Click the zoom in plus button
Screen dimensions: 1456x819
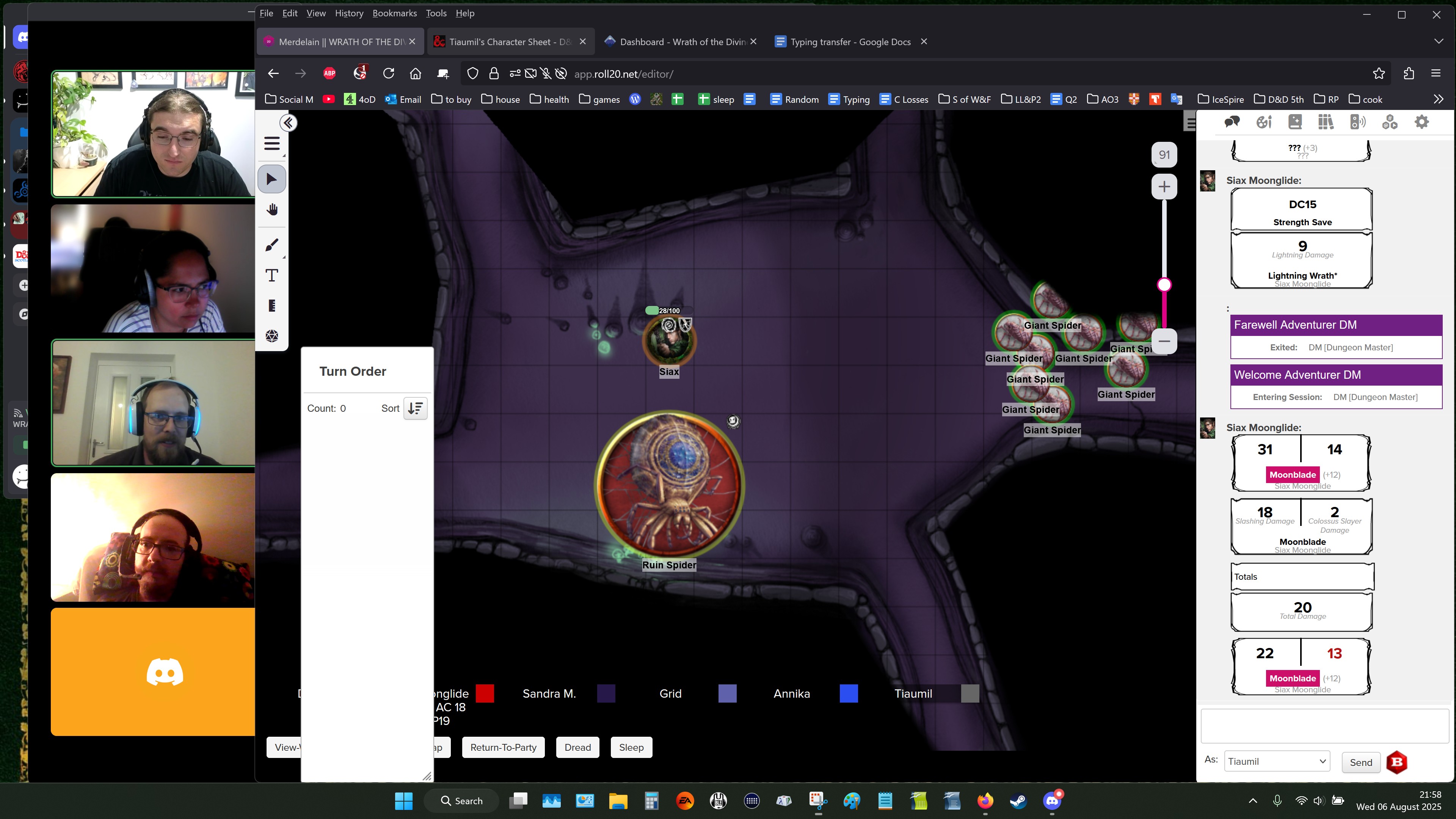click(1164, 187)
